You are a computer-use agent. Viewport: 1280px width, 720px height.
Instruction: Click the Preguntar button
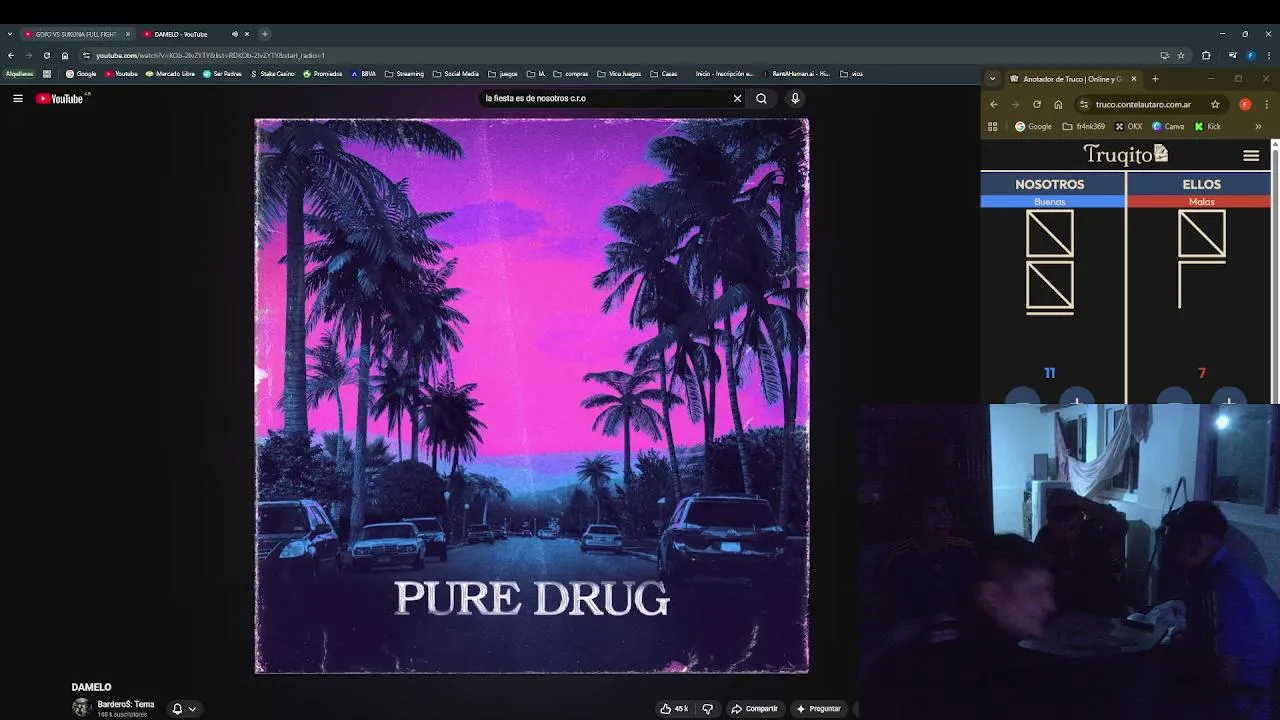(x=818, y=708)
